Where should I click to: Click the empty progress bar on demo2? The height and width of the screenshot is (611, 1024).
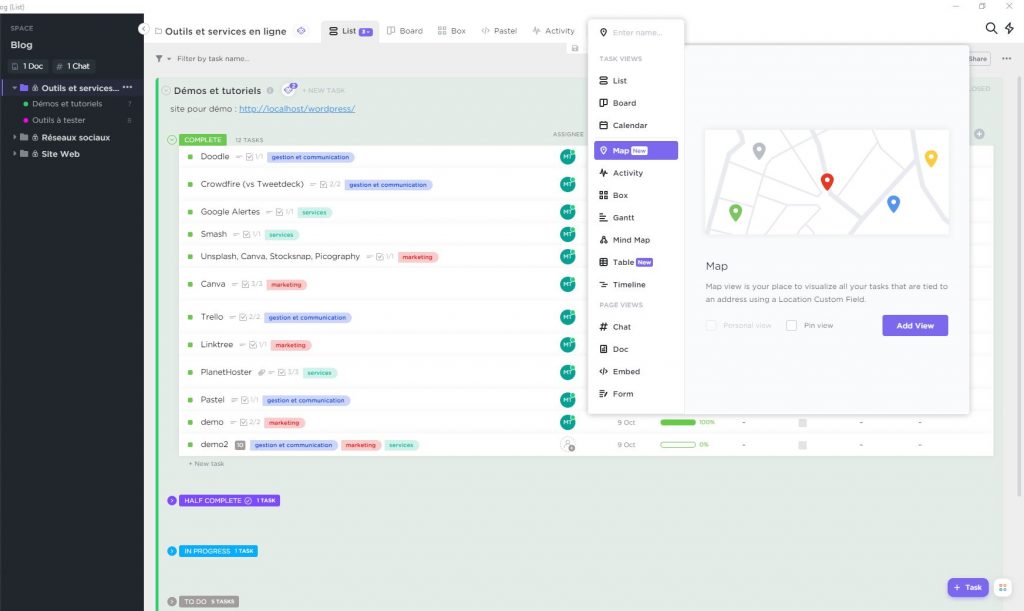coord(678,445)
